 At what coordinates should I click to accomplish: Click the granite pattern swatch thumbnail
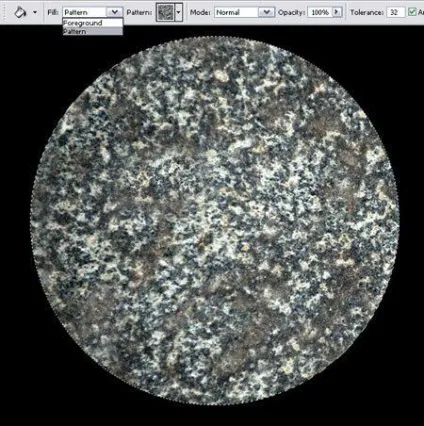click(165, 13)
